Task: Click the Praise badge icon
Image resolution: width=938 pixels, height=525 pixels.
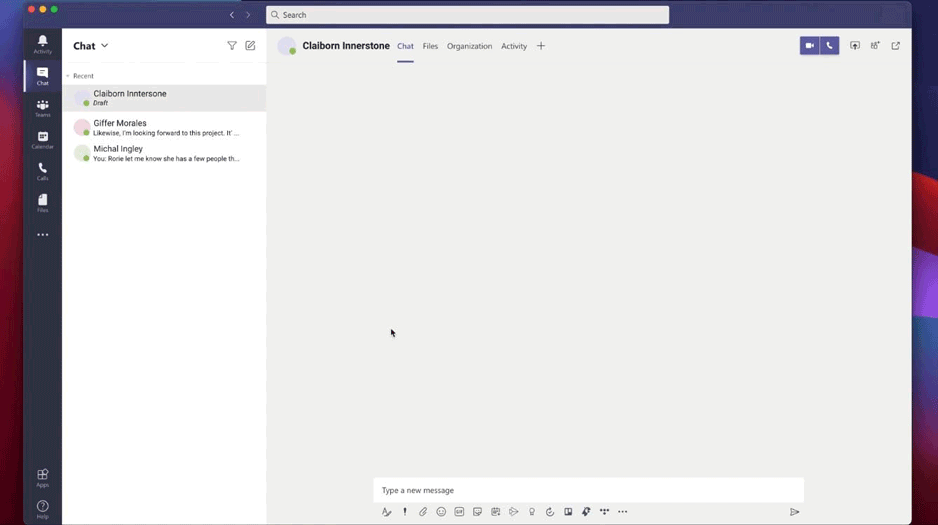Action: pos(532,512)
